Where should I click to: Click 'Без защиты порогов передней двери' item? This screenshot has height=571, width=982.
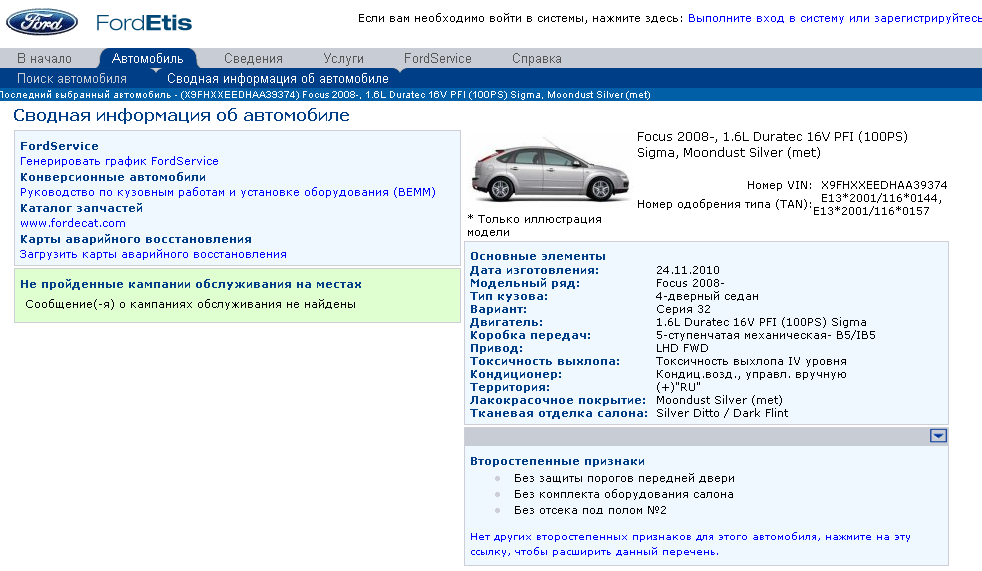point(624,478)
